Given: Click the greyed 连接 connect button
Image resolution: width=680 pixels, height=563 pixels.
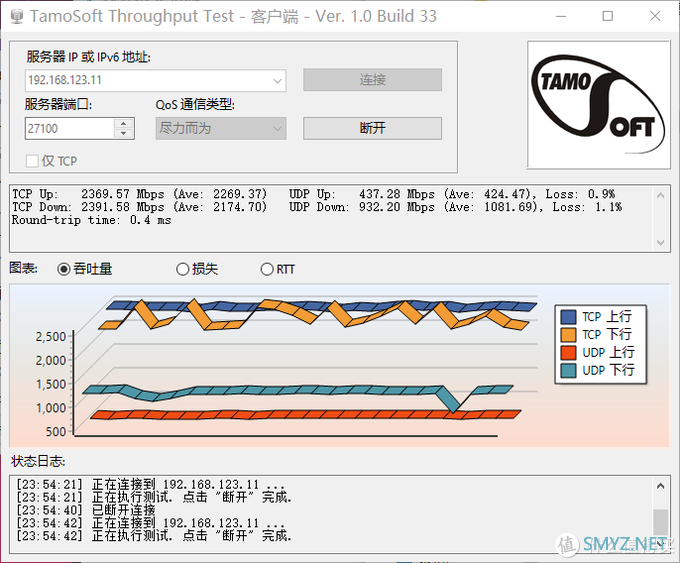Looking at the screenshot, I should click(373, 80).
